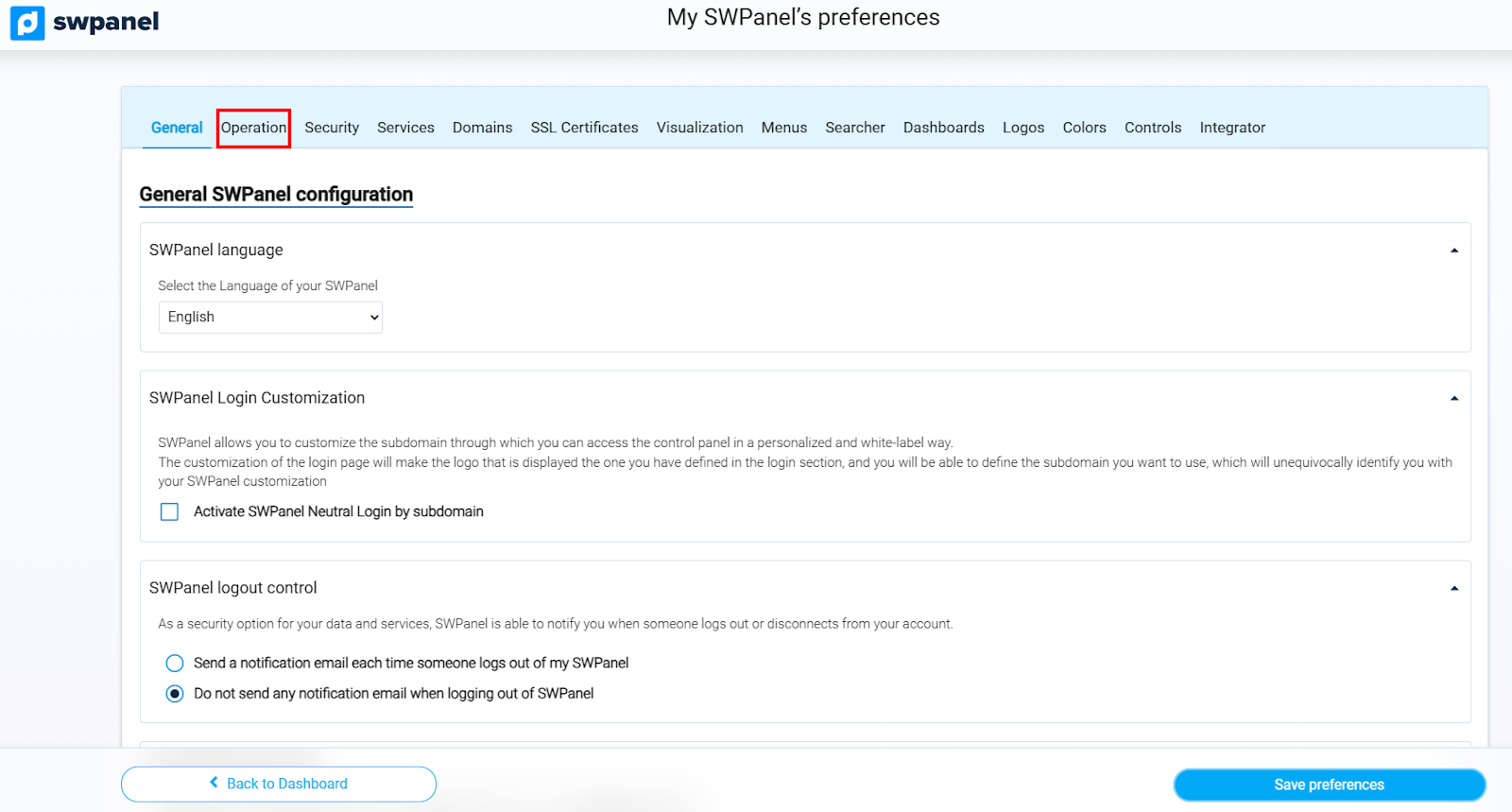Collapse the SWPanel Login Customization section
Screen dimensions: 1512x812
click(1453, 399)
